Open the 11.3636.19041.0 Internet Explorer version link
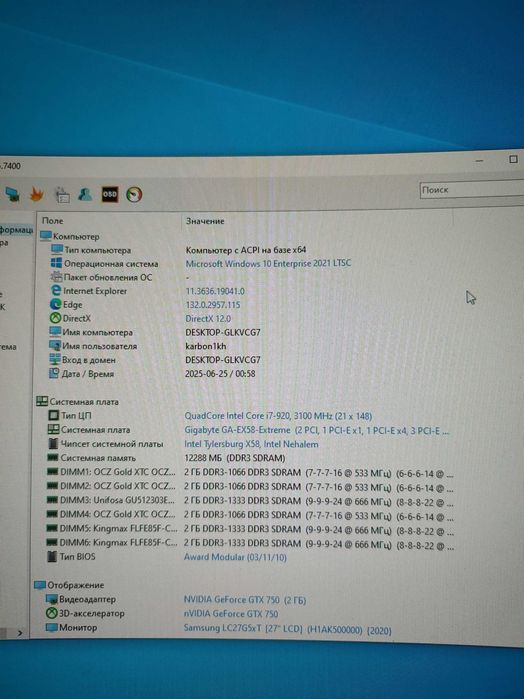524x699 pixels. [x=215, y=291]
